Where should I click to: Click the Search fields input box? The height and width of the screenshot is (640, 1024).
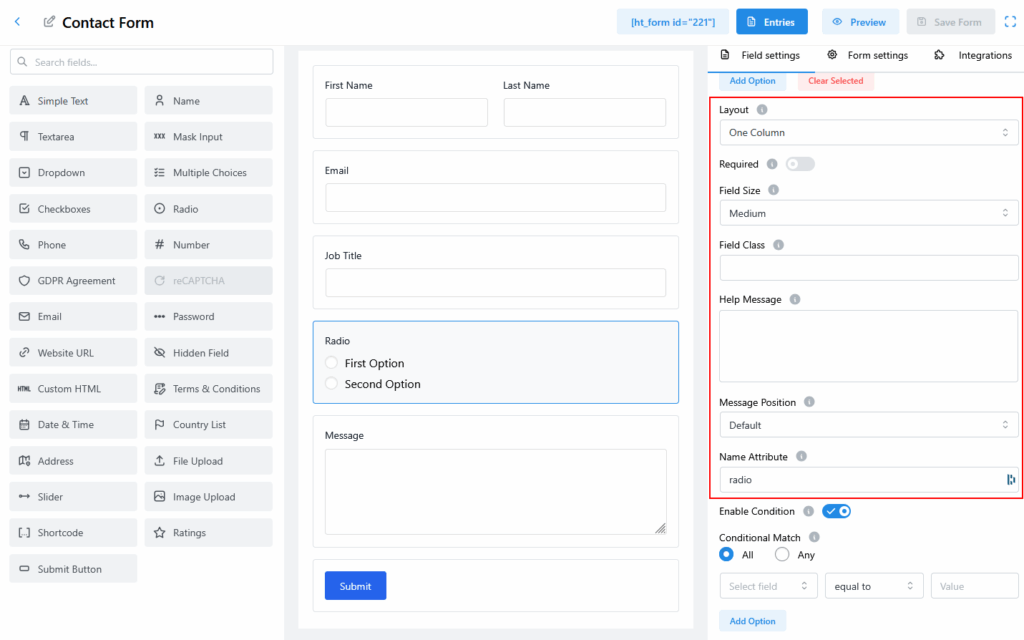(141, 62)
